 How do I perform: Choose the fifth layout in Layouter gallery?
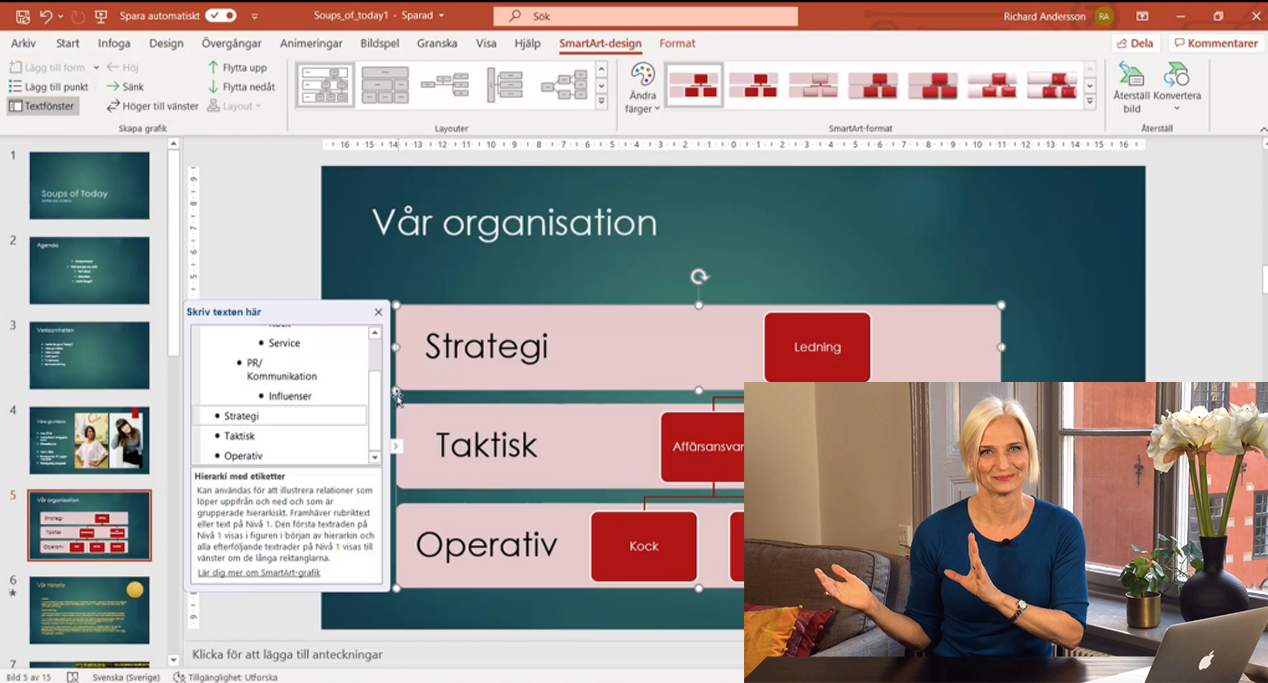coord(564,85)
